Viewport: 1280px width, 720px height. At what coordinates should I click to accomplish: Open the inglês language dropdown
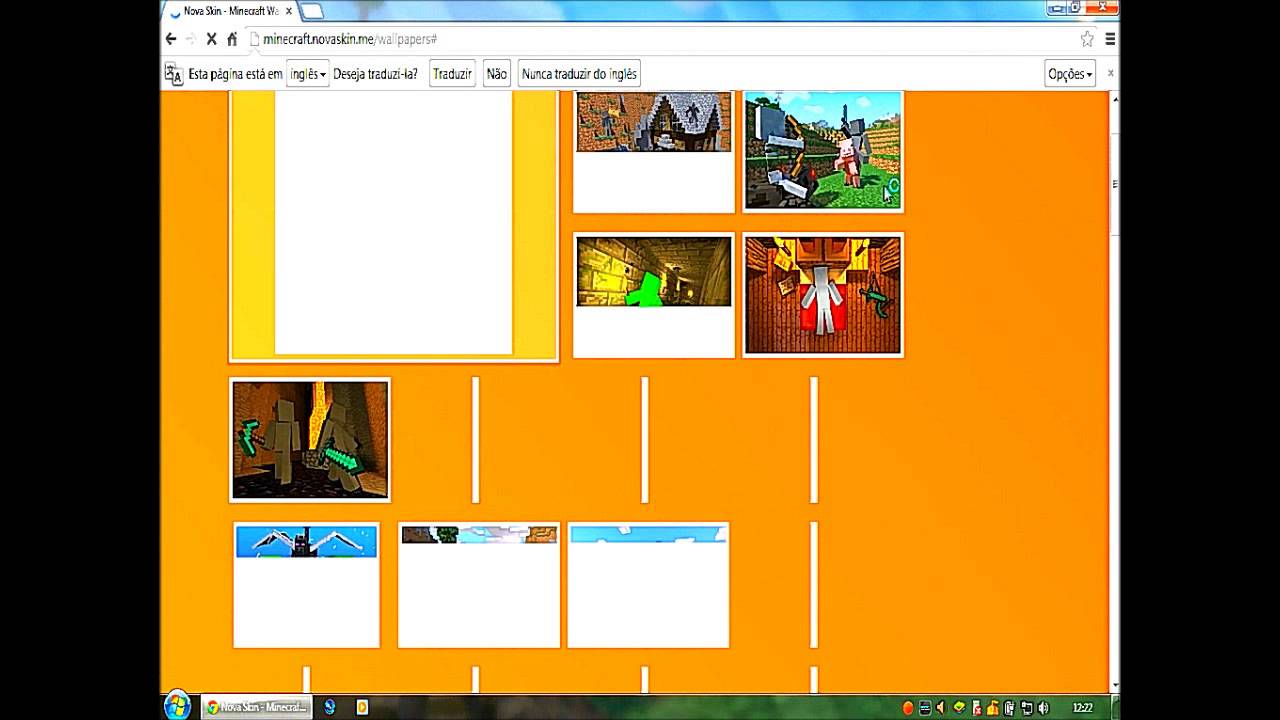tap(307, 74)
